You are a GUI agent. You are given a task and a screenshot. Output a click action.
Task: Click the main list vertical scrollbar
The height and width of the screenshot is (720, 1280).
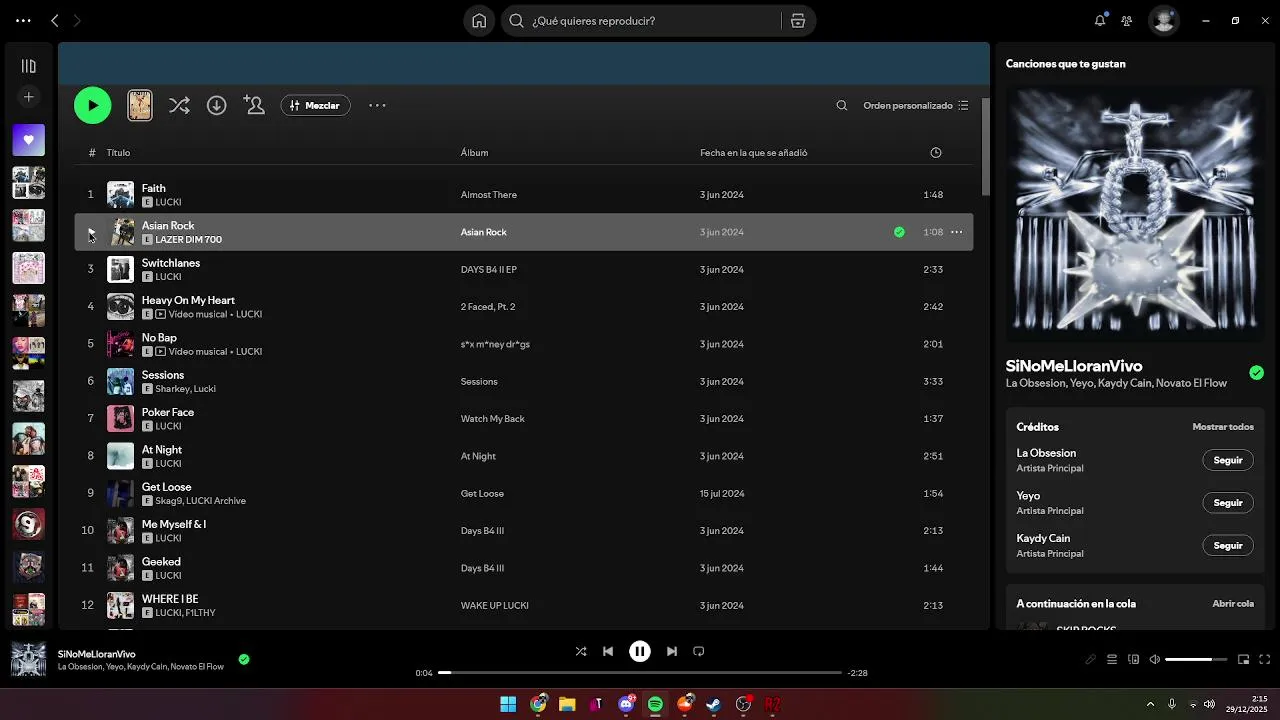point(986,147)
